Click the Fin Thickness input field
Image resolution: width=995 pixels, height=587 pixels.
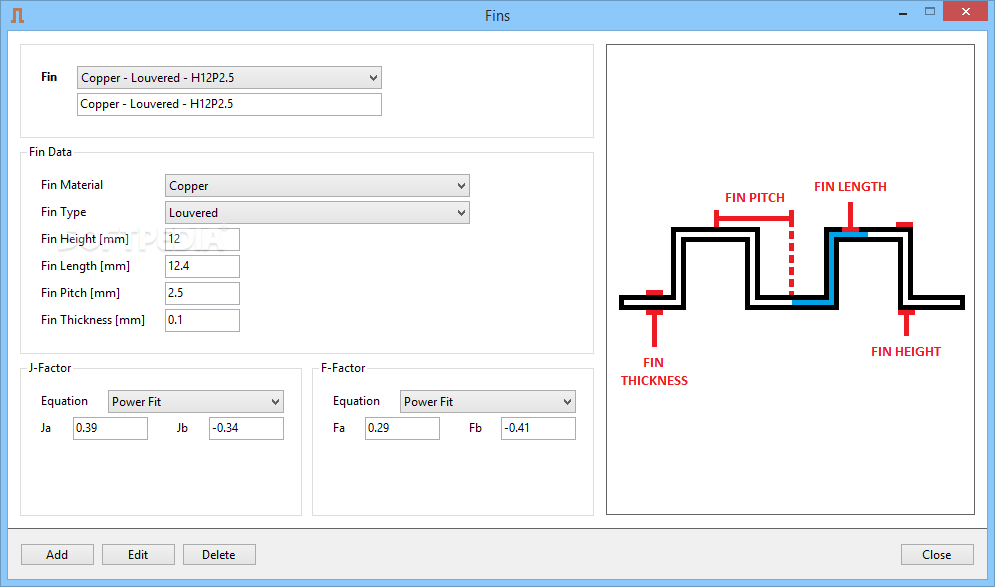click(202, 320)
